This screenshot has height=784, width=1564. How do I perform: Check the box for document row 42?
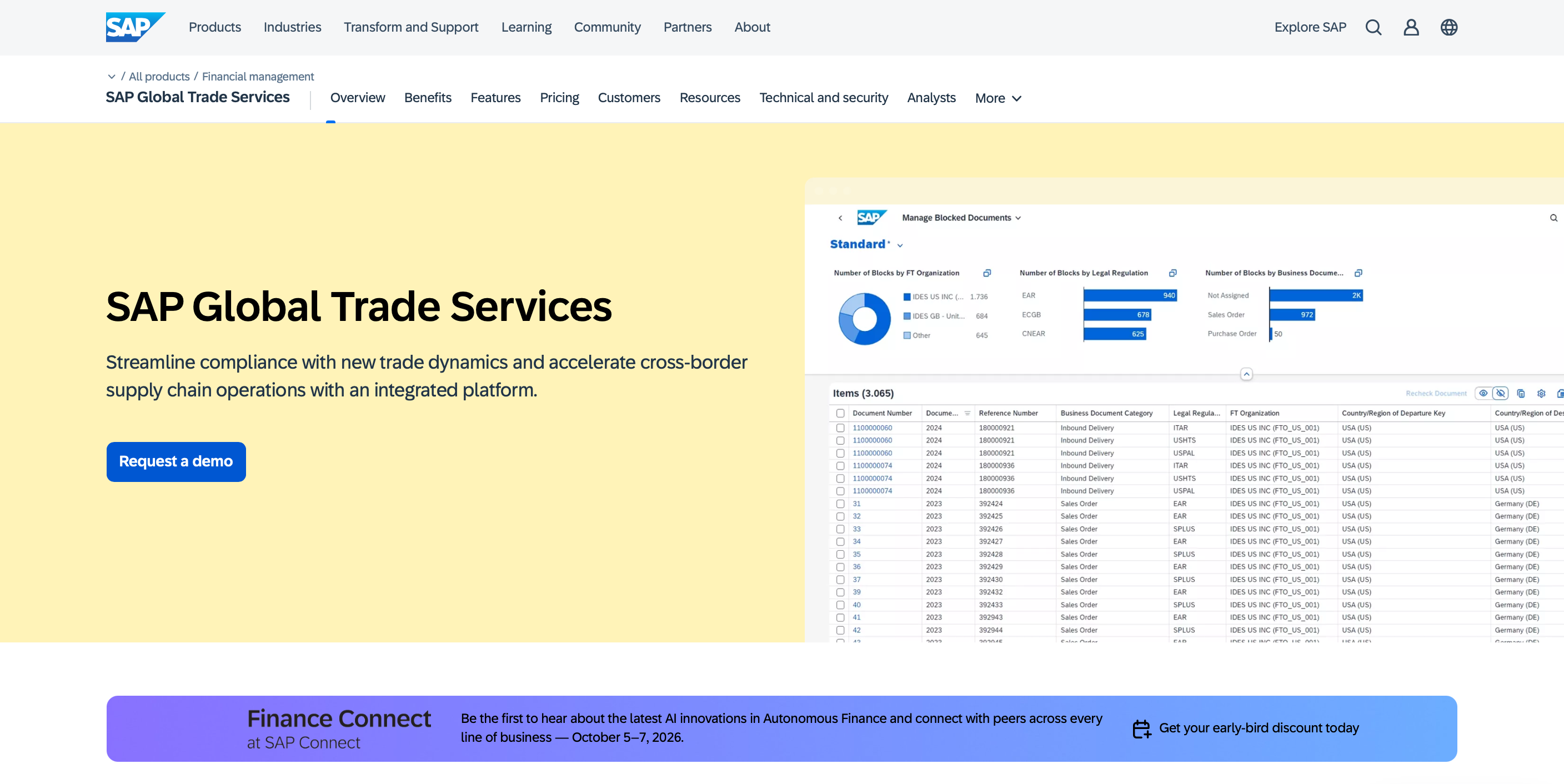tap(840, 631)
